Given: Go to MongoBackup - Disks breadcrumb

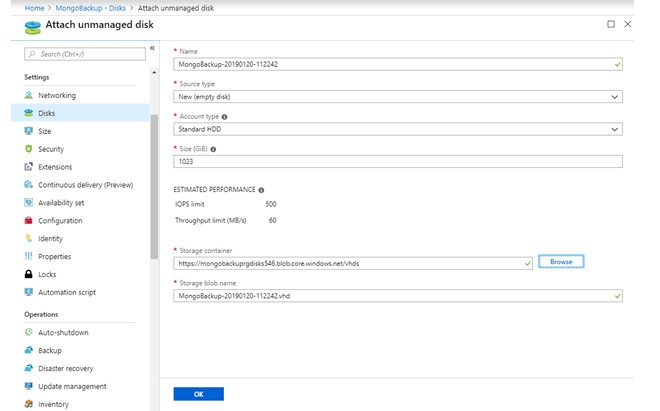Looking at the screenshot, I should [90, 8].
